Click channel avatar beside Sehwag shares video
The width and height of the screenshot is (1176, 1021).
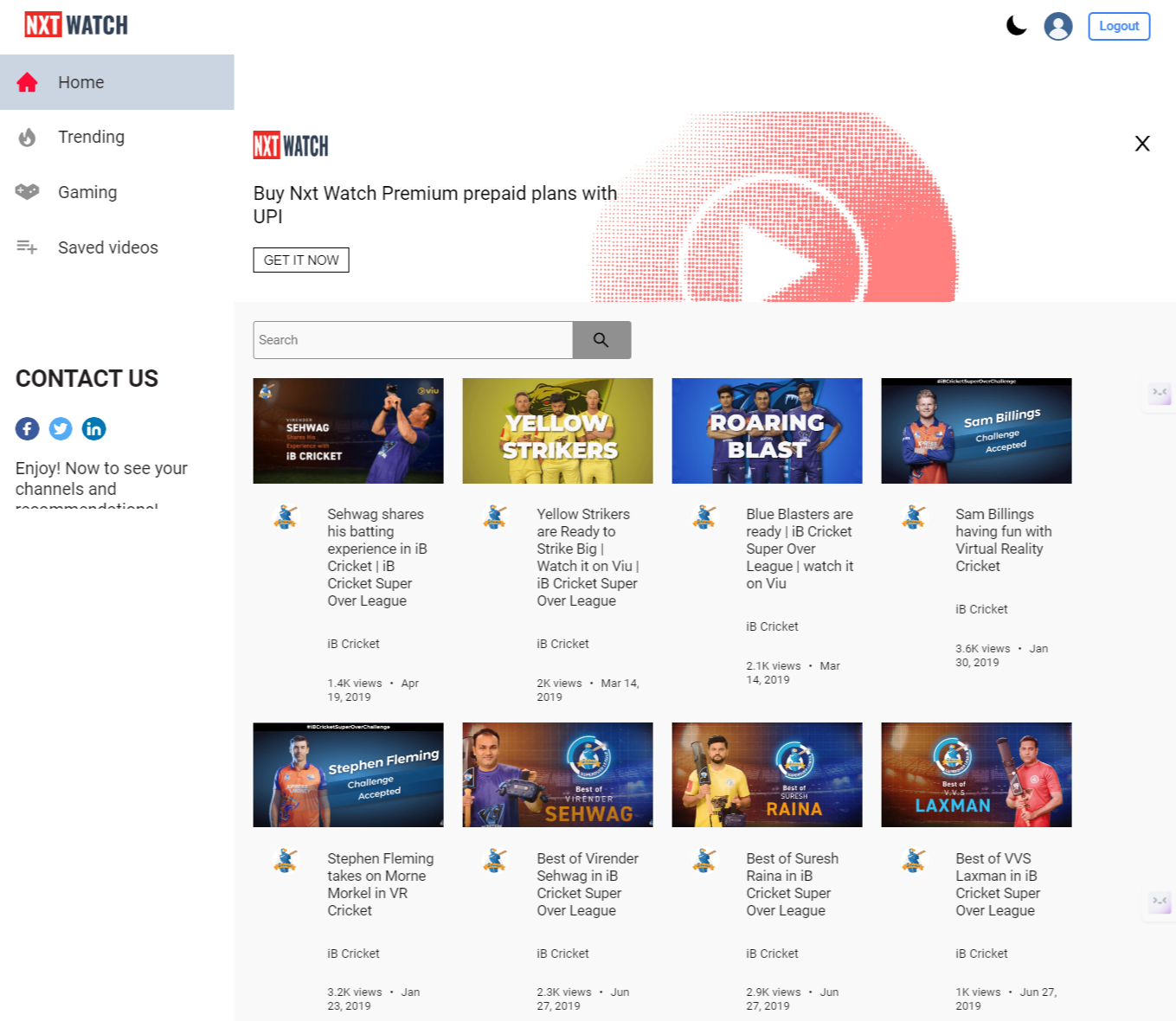[286, 517]
